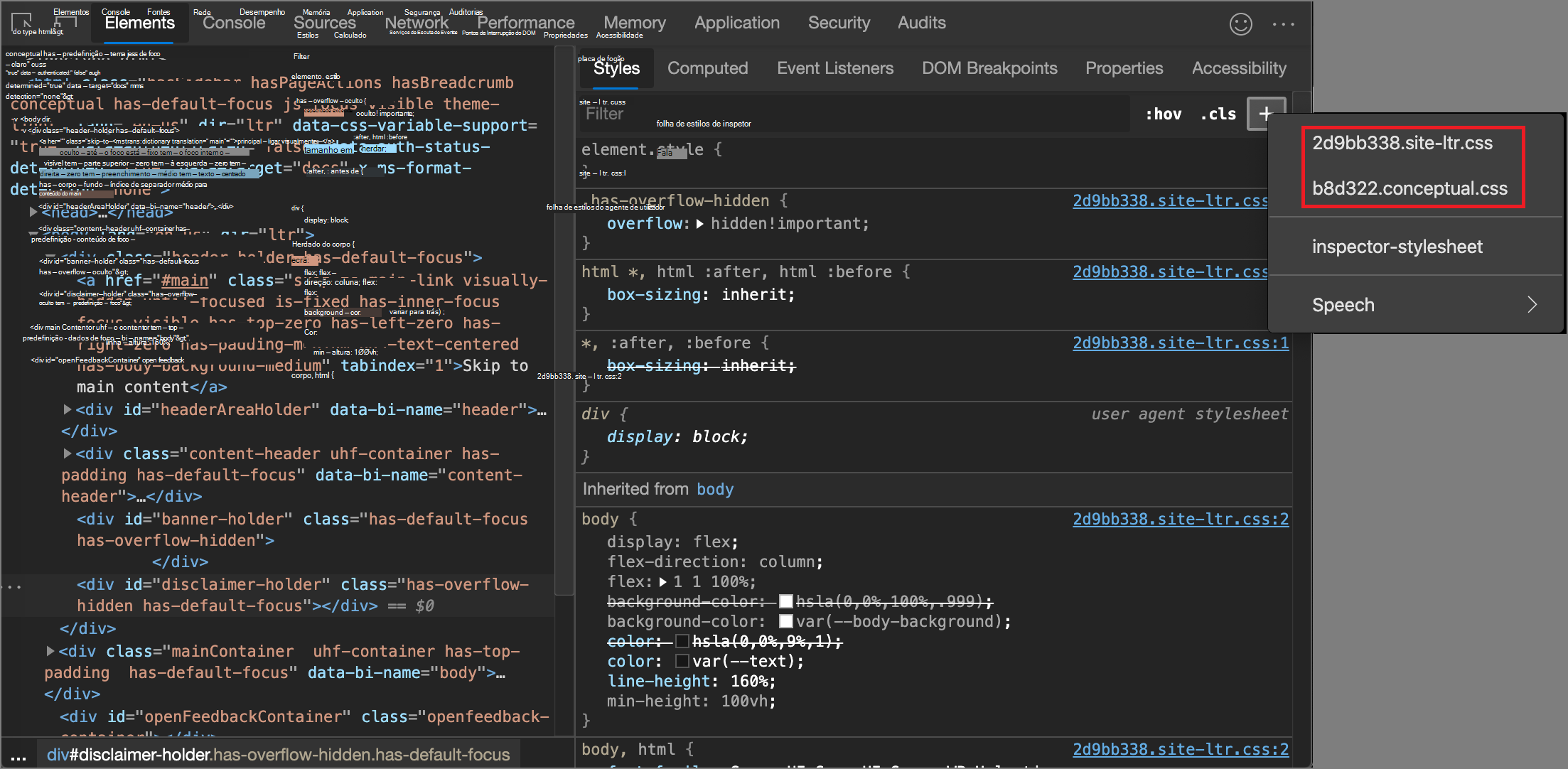Open the 2d9bb338.site-ltr.css:1 source link

pyautogui.click(x=1180, y=343)
